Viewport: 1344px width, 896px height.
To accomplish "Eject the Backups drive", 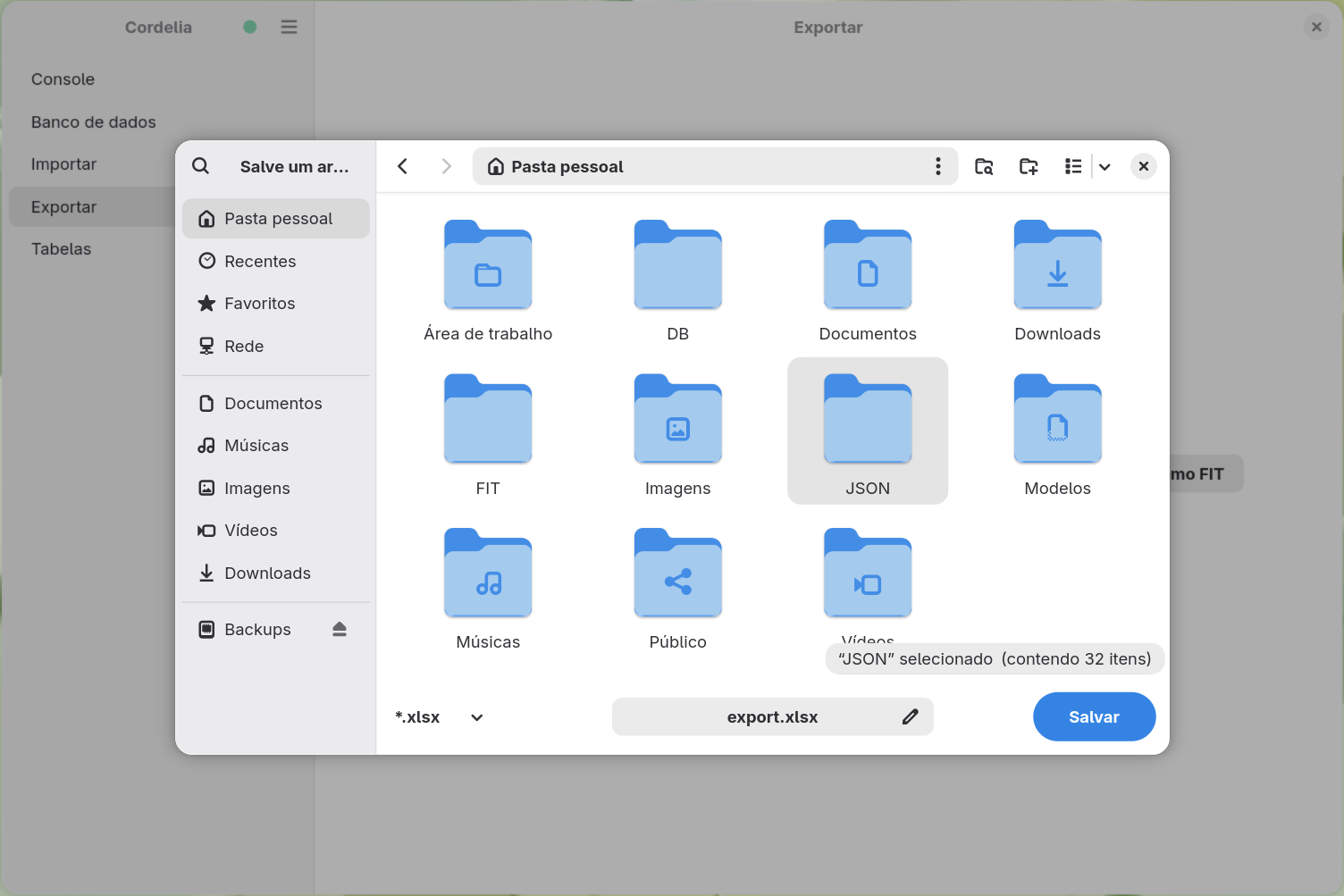I will [340, 630].
